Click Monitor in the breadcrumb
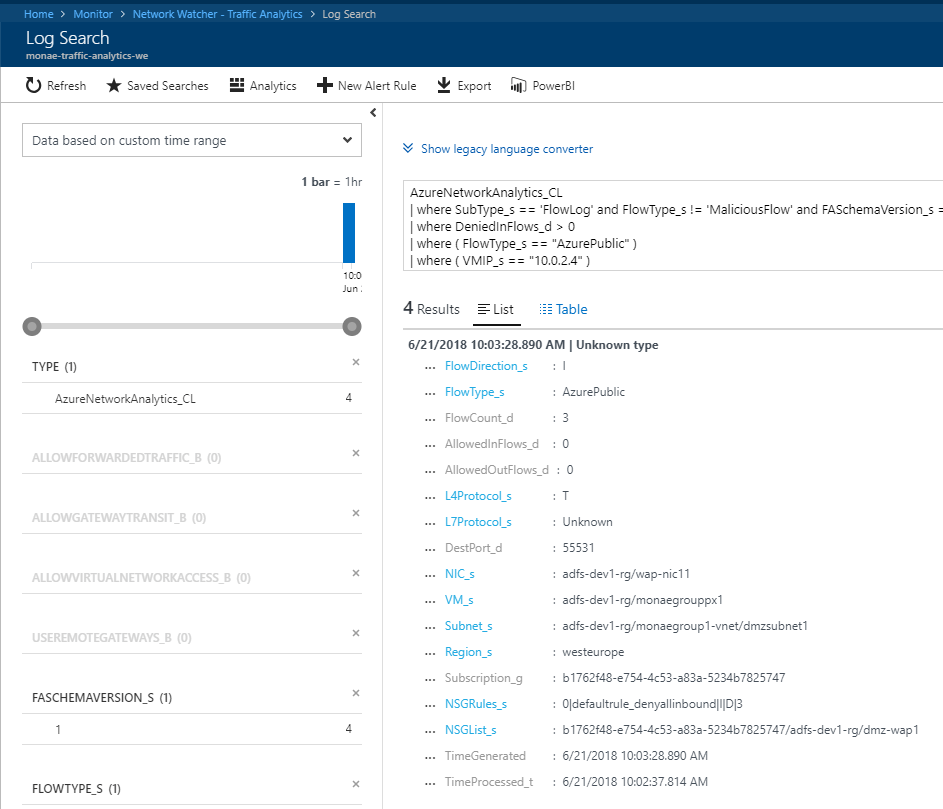943x809 pixels. (x=93, y=14)
